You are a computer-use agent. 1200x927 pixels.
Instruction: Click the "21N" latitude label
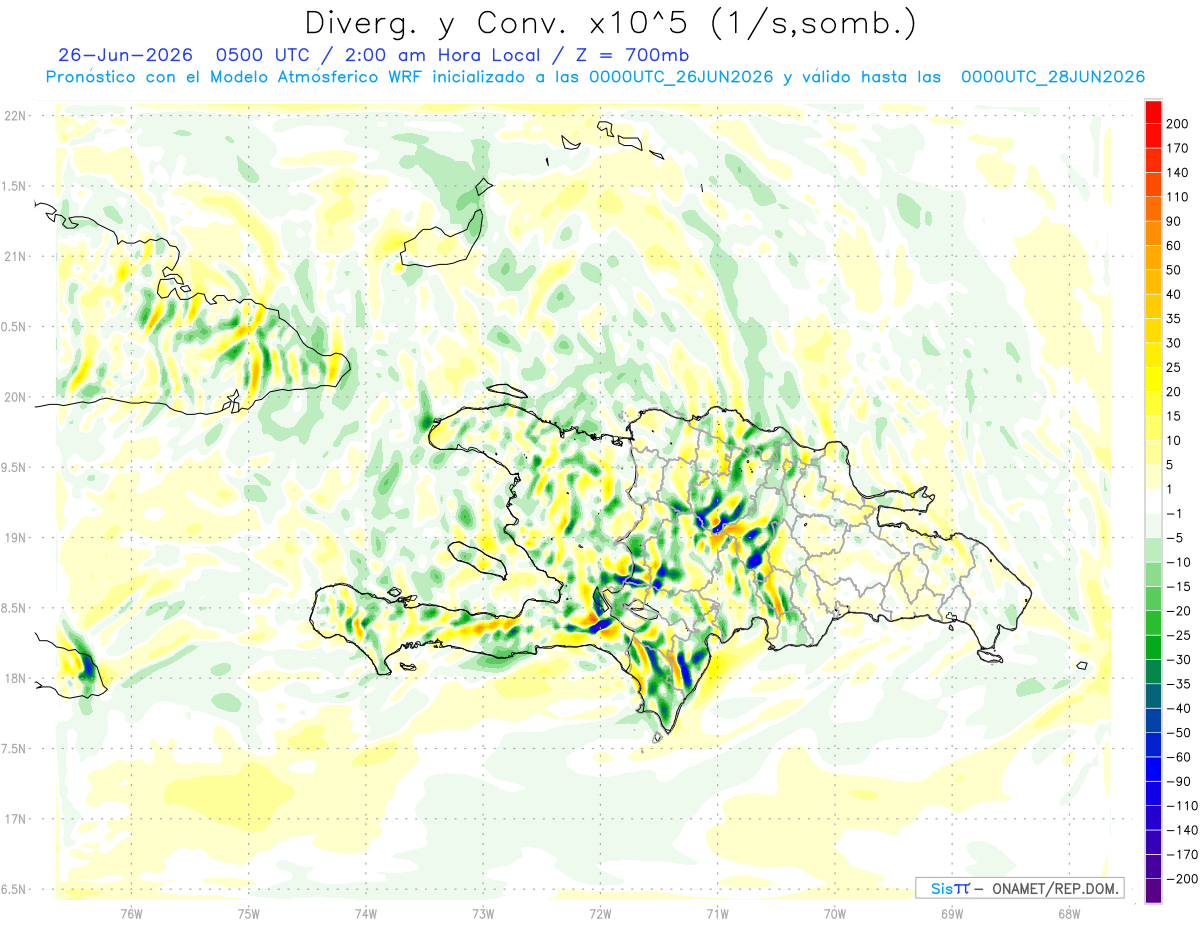coord(14,257)
